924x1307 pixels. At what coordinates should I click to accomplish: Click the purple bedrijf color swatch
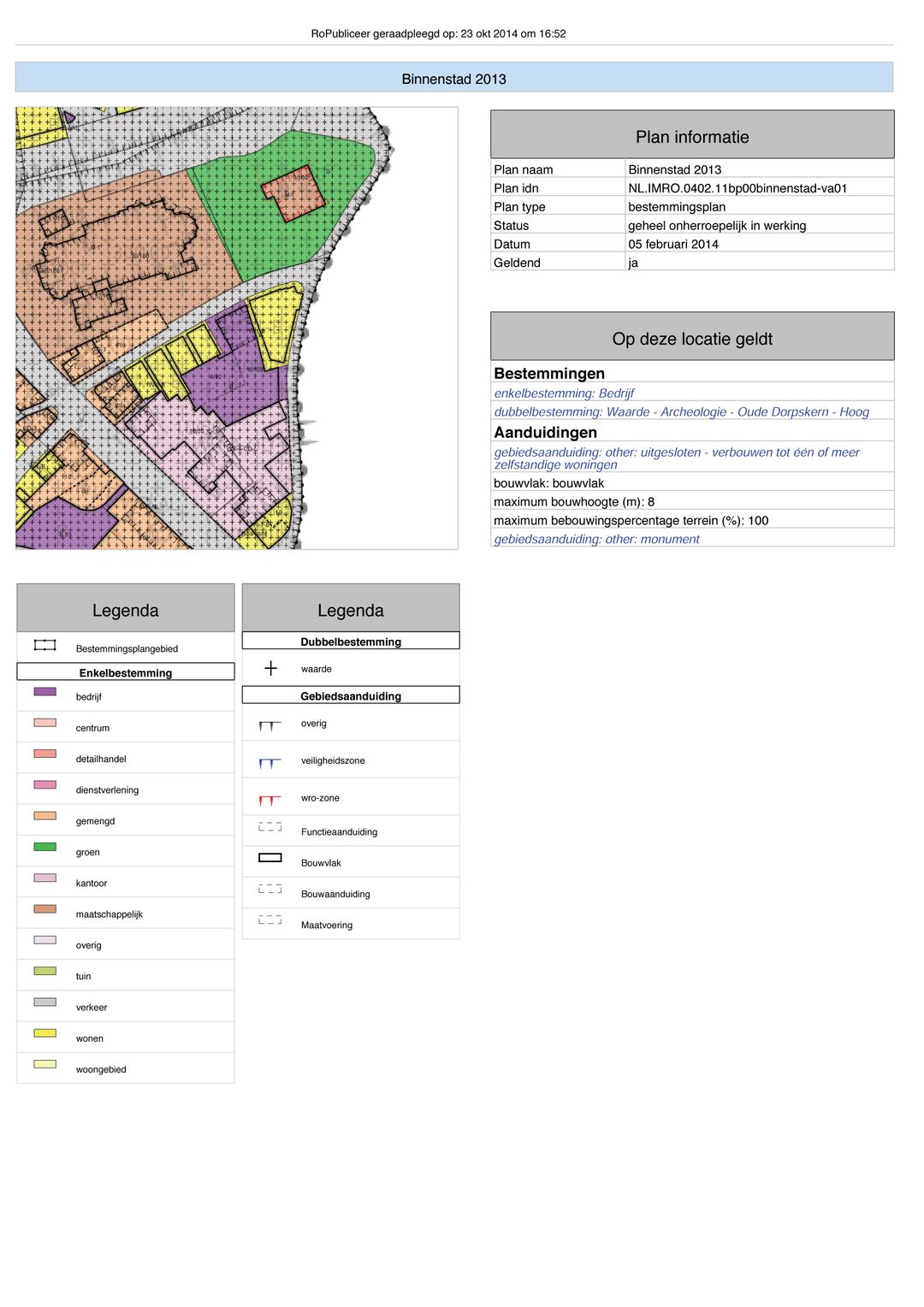44,691
